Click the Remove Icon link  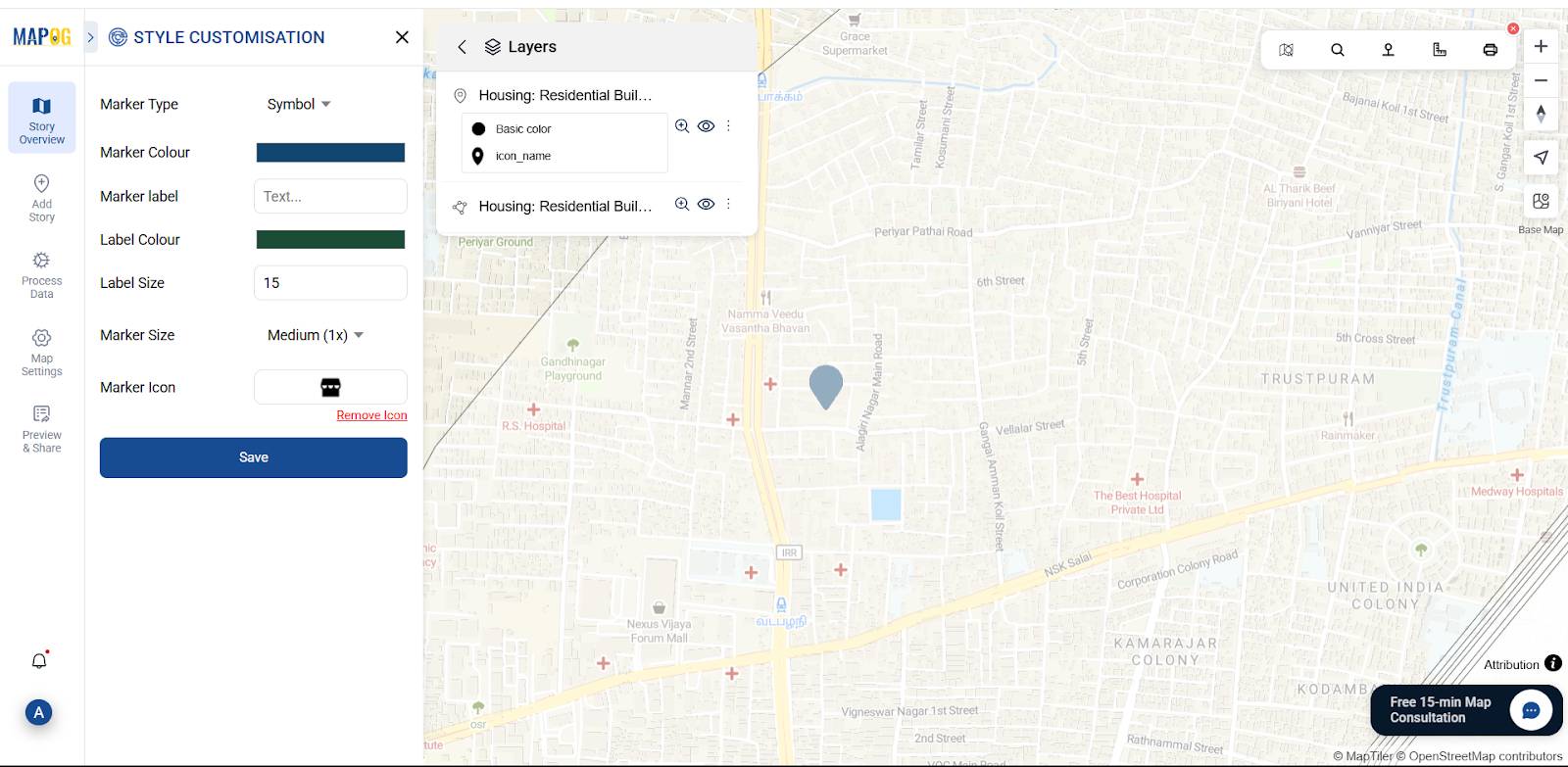[371, 415]
